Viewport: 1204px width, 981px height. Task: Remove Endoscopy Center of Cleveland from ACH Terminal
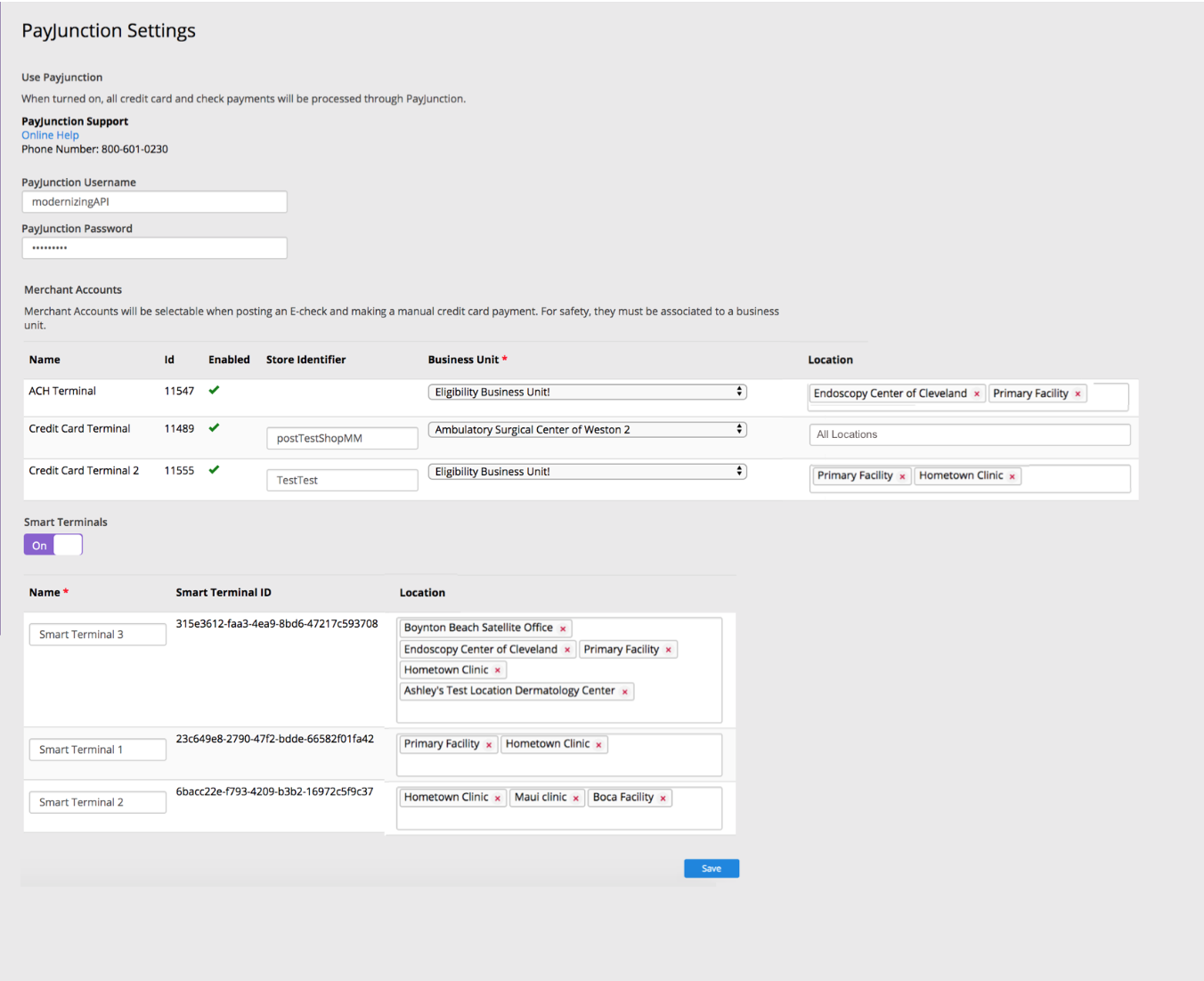coord(977,394)
